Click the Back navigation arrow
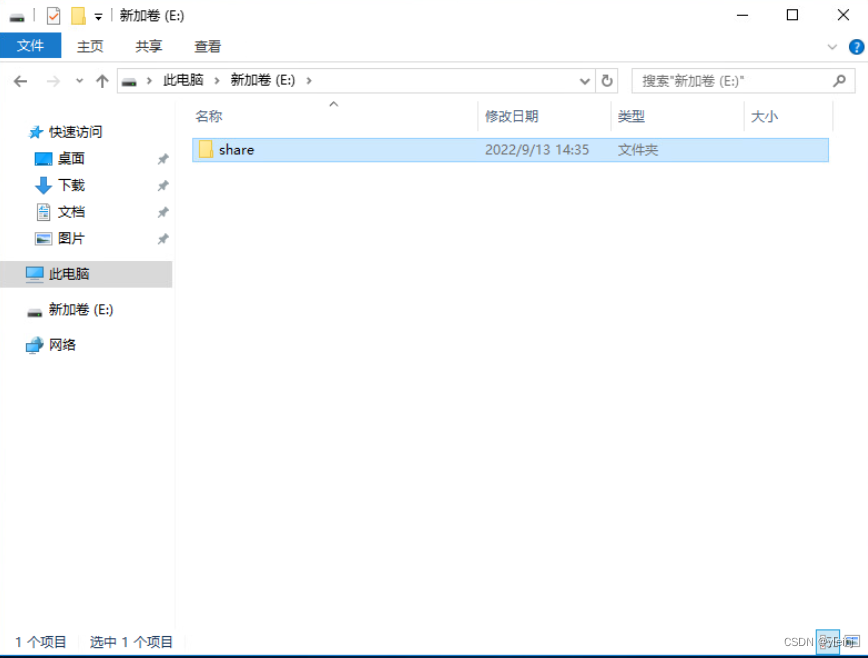Viewport: 868px width, 658px height. pos(20,81)
